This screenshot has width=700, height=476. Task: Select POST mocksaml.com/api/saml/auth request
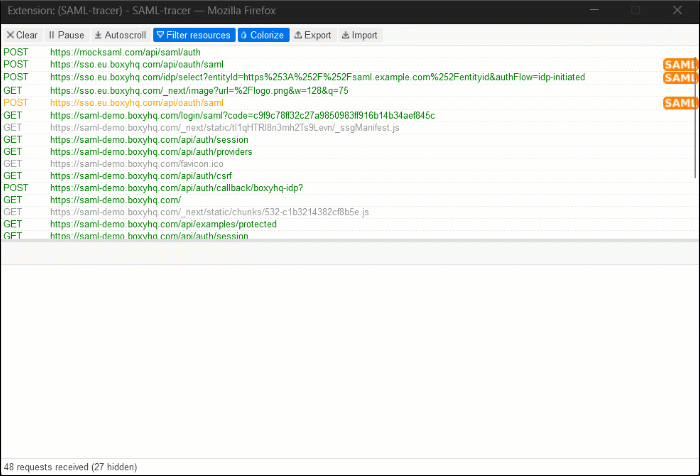(348, 52)
